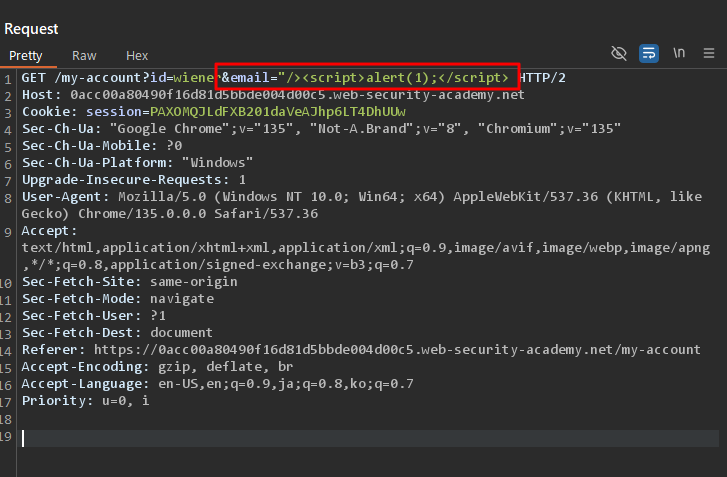Click the signed-exchange accept value line

tap(218, 265)
